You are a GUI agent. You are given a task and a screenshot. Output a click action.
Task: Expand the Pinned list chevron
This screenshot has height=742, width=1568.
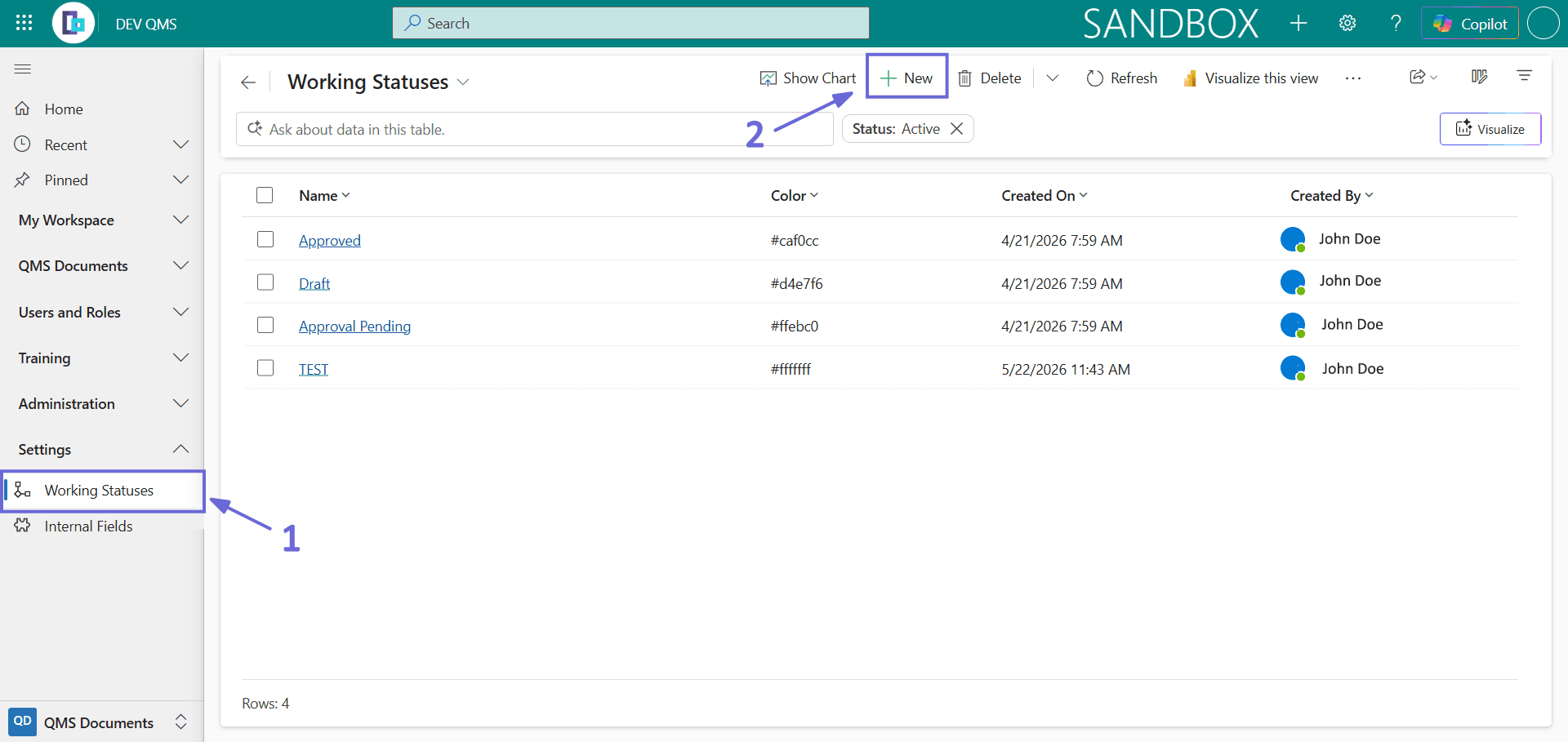pos(181,180)
